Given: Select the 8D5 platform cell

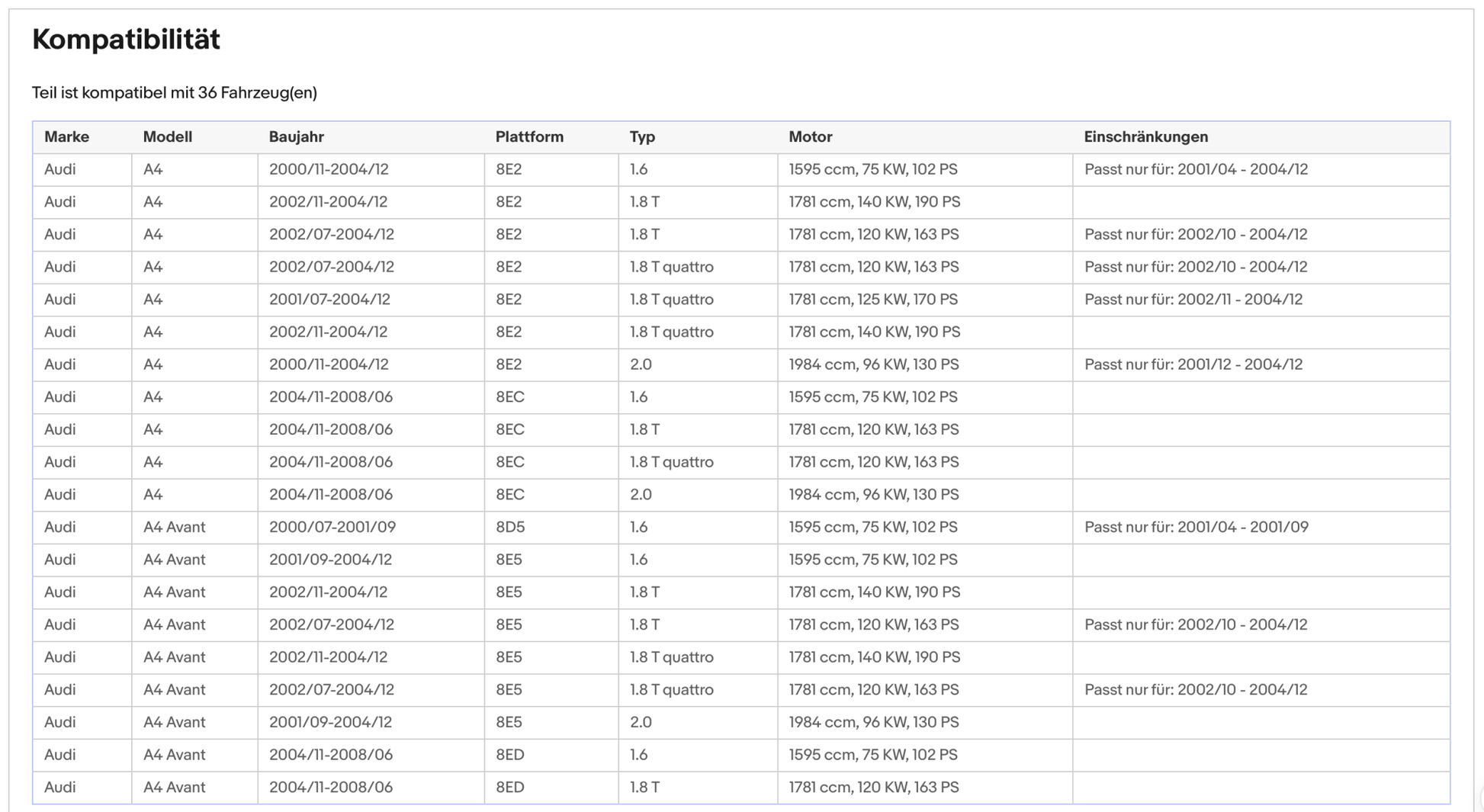Looking at the screenshot, I should [509, 527].
